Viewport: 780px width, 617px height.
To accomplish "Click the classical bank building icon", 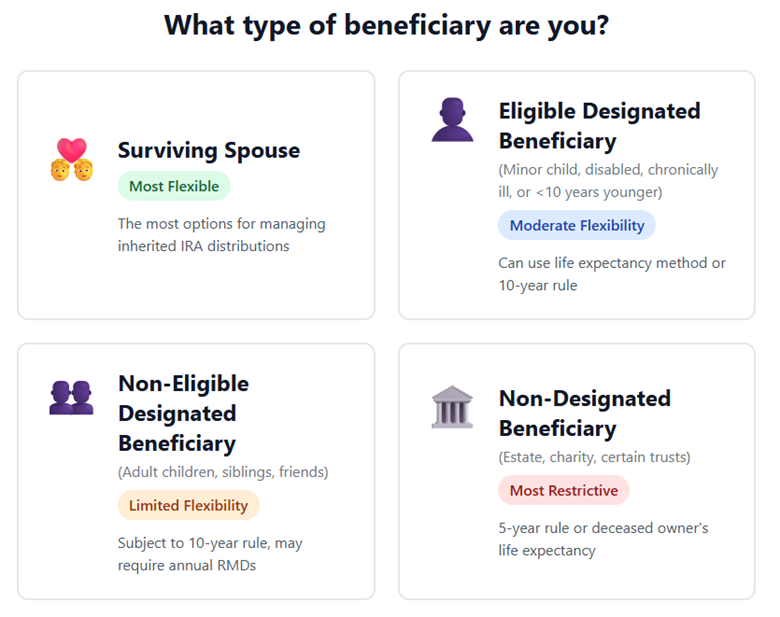I will point(452,407).
